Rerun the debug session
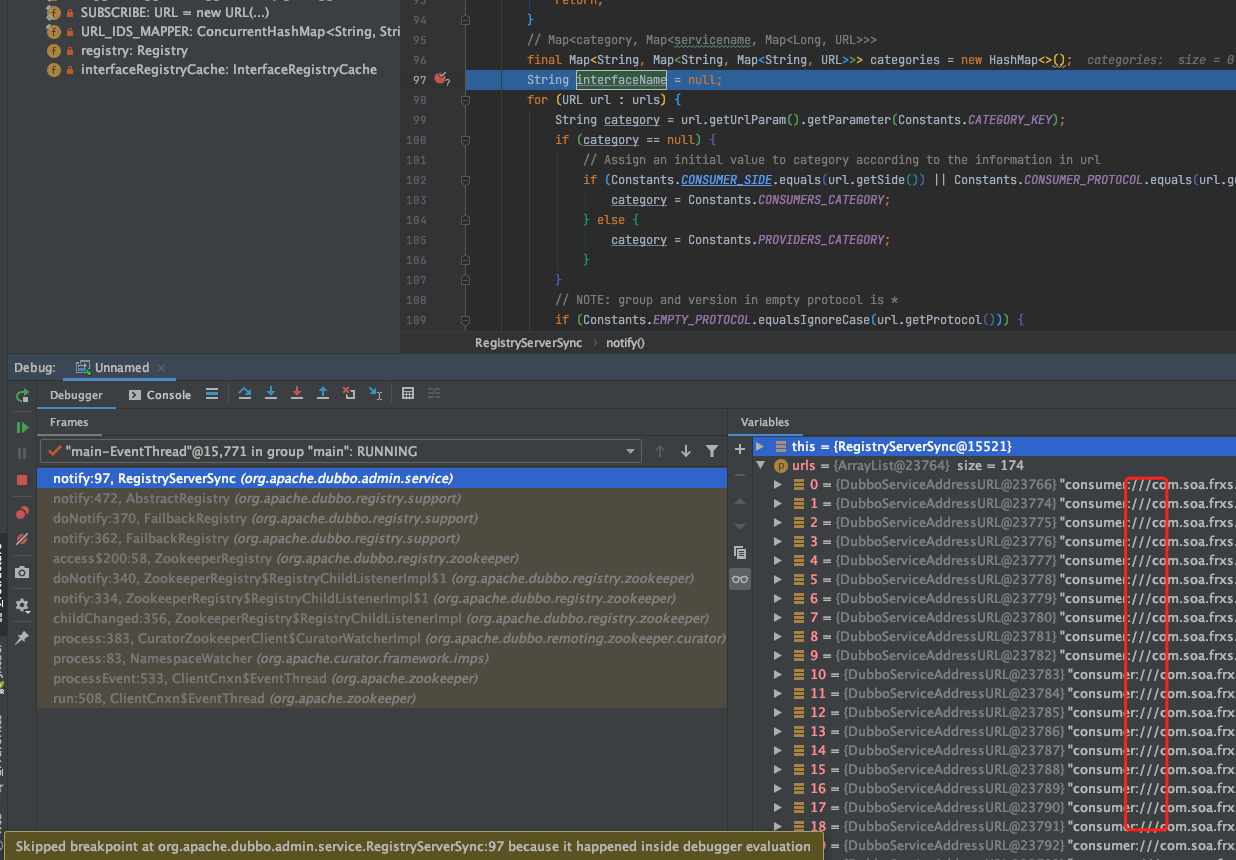The height and width of the screenshot is (860, 1236). [x=22, y=396]
